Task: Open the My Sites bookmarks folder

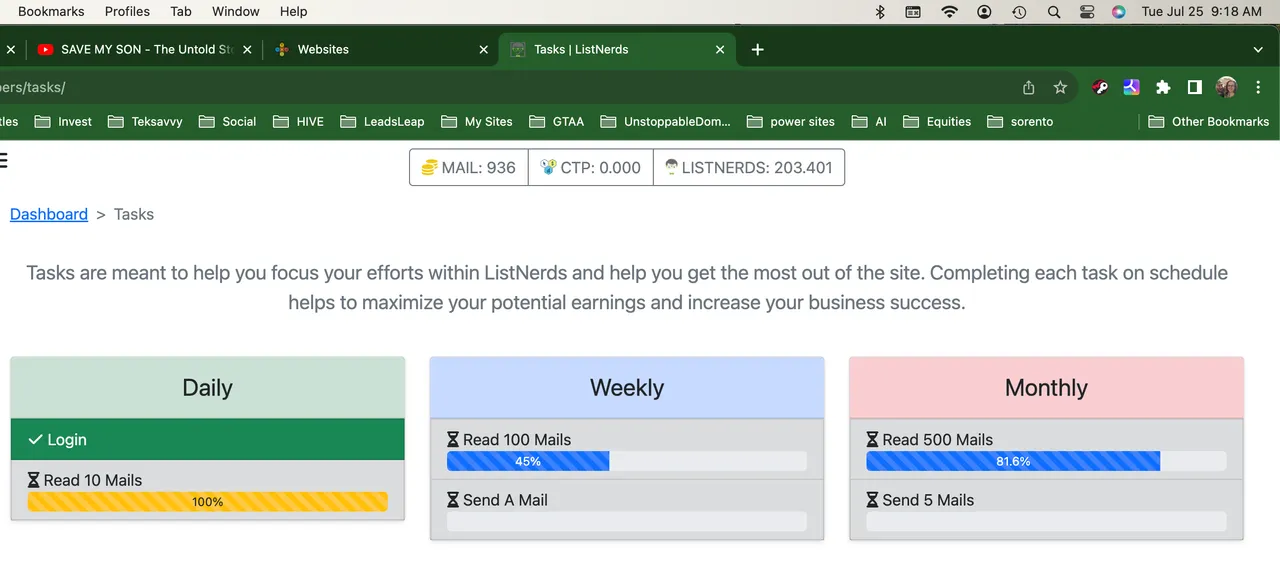Action: (477, 121)
